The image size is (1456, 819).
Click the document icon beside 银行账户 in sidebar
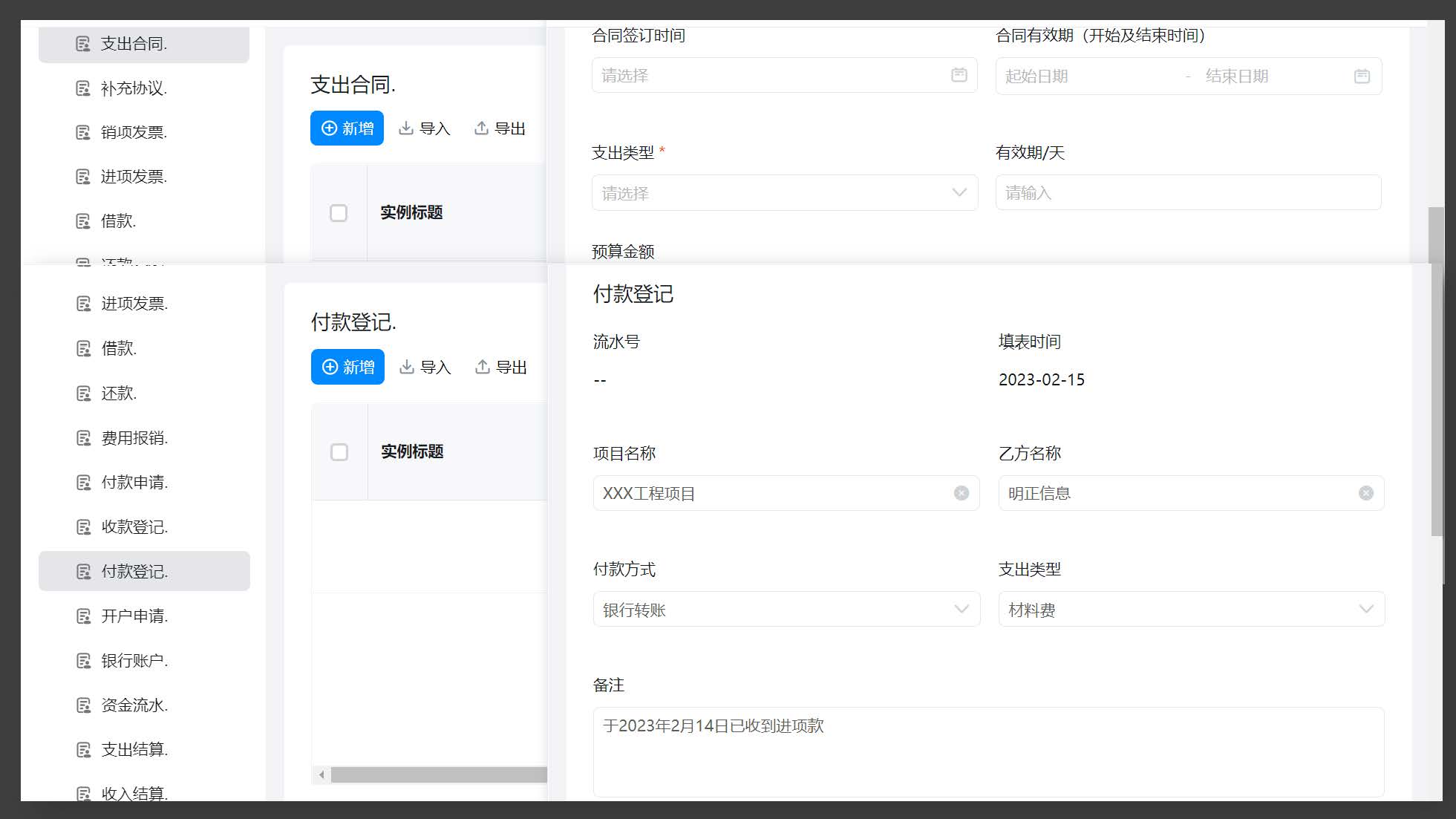click(83, 660)
